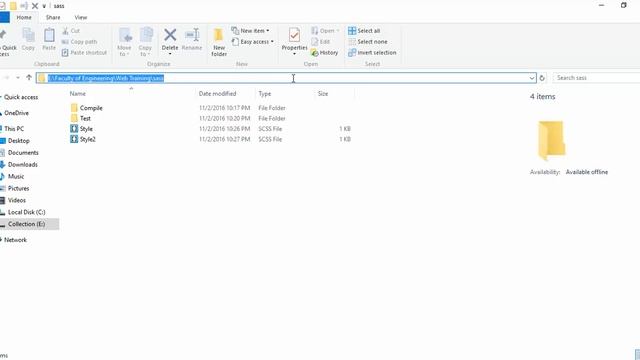Expand the Easy access dropdown
640x360 pixels.
pyautogui.click(x=253, y=42)
